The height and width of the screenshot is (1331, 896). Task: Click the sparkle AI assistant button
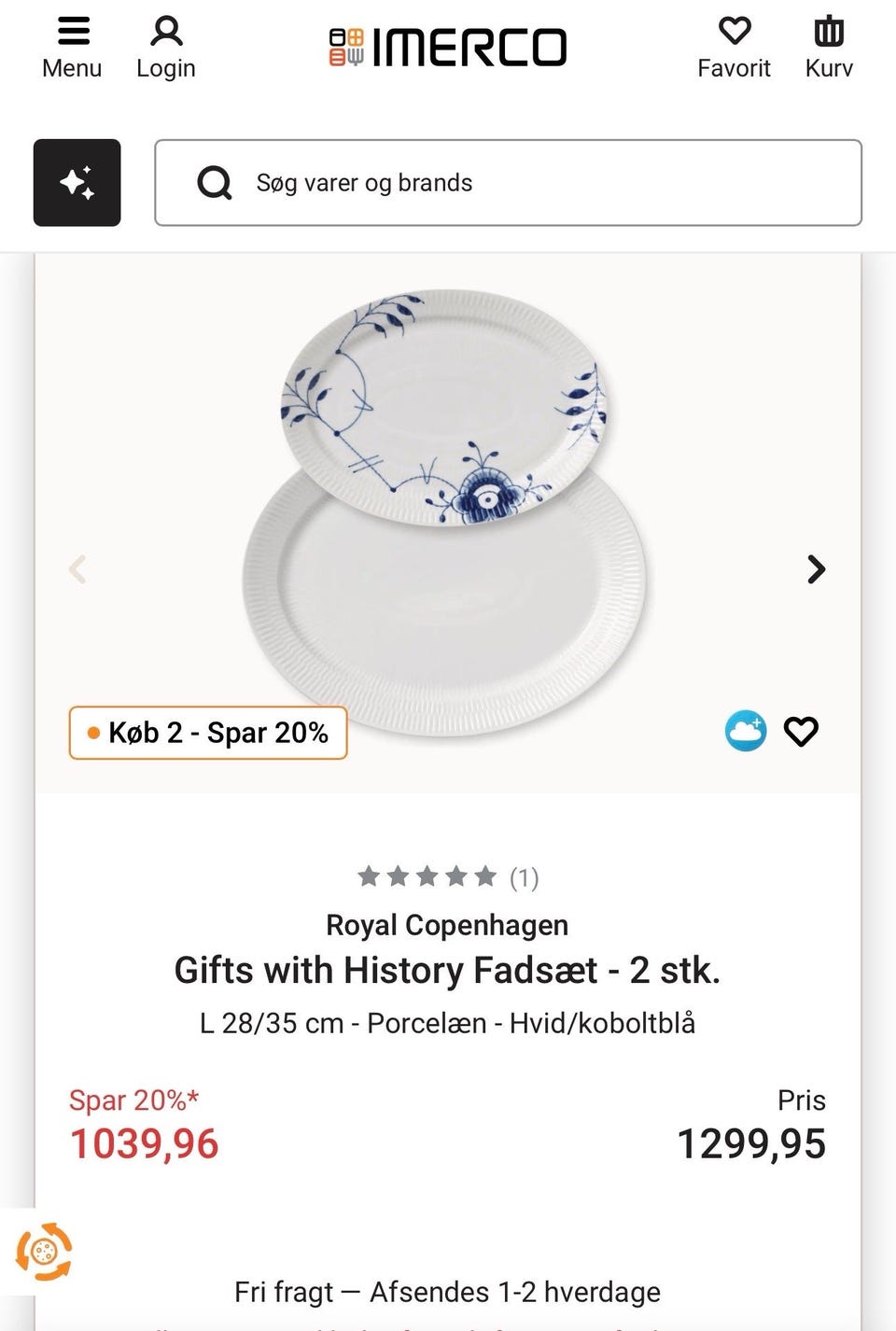tap(77, 183)
